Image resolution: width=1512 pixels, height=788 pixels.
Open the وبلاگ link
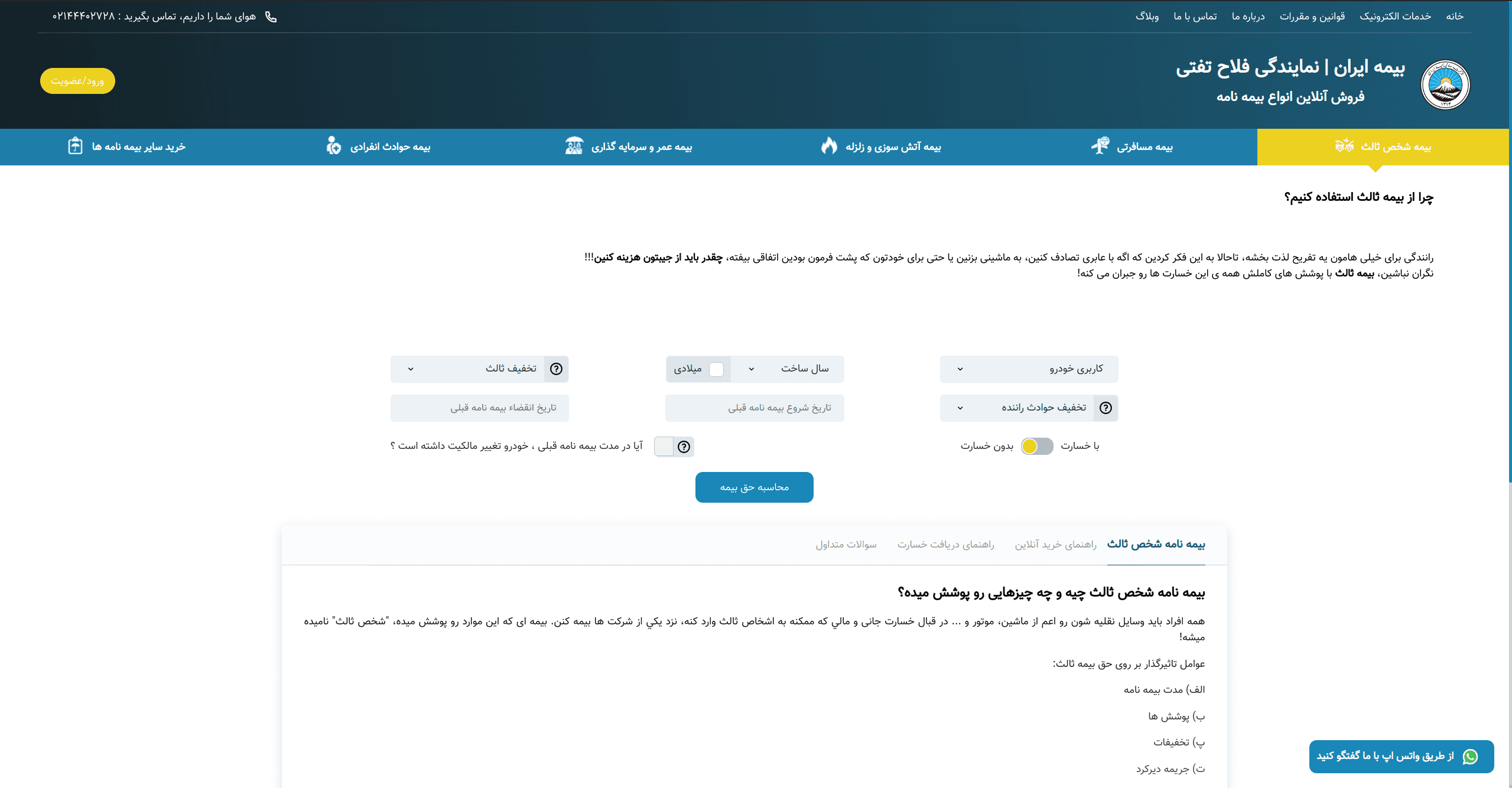[1147, 17]
